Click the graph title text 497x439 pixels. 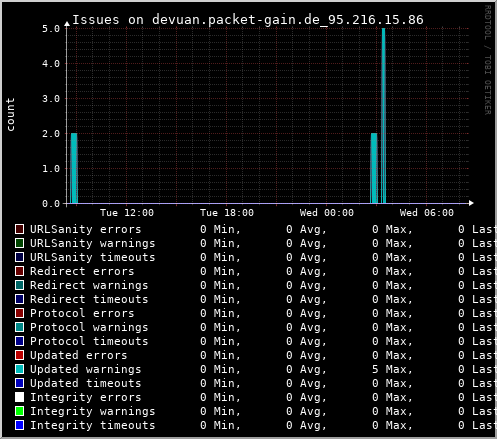(x=248, y=20)
